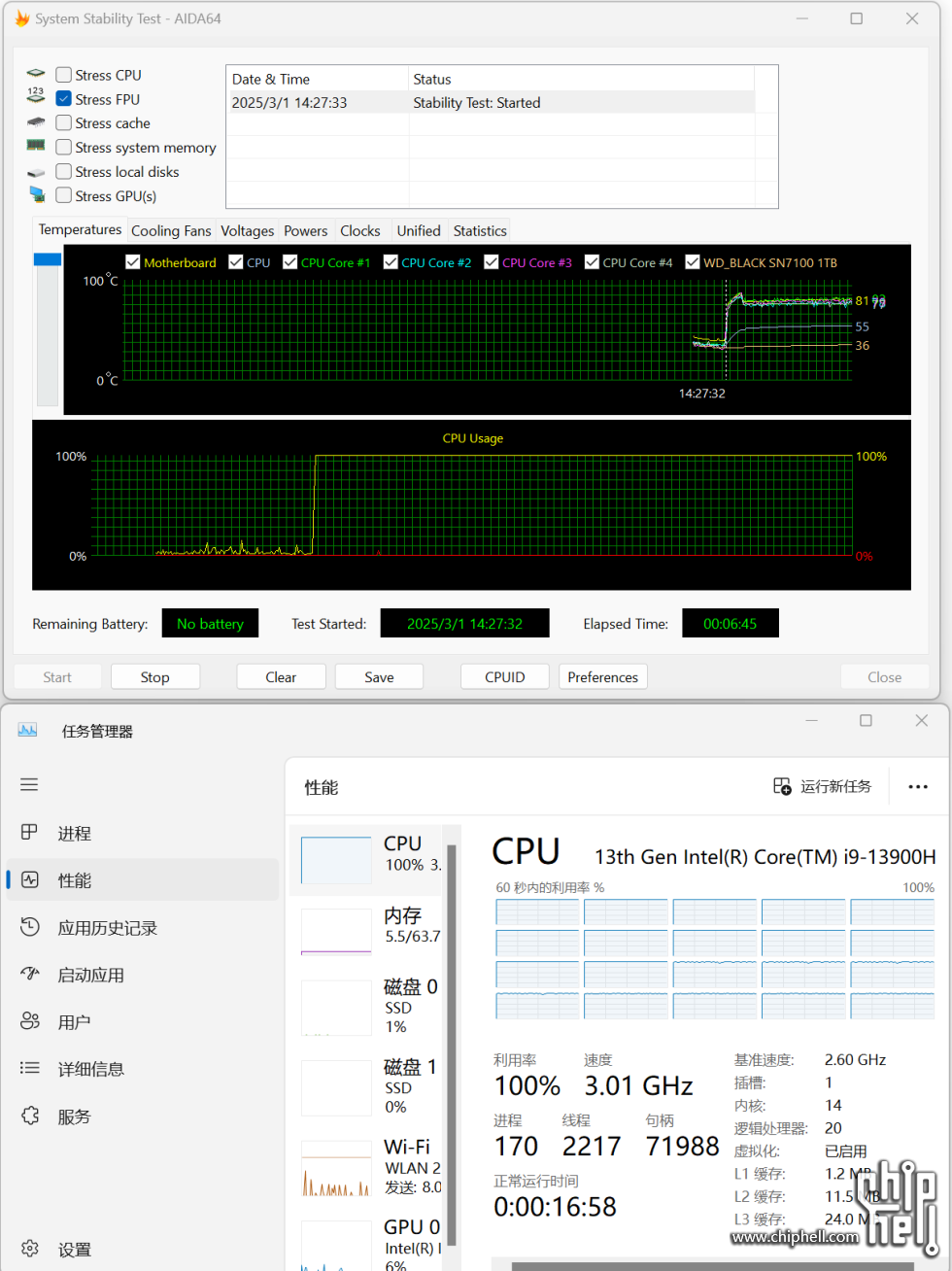Toggle the CPU Core #2 graph checkbox
Screen dimensions: 952x1271
tap(391, 262)
